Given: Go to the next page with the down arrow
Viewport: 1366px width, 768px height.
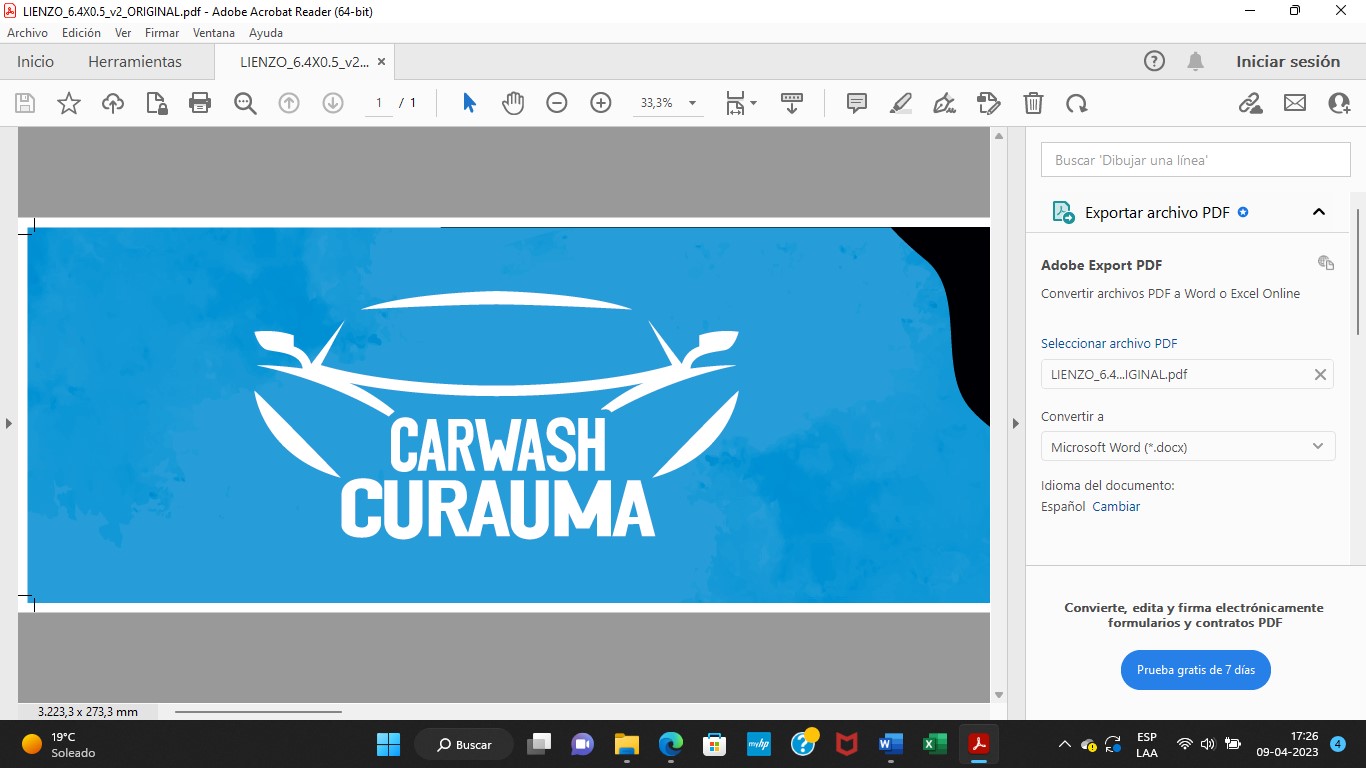Looking at the screenshot, I should coord(333,103).
